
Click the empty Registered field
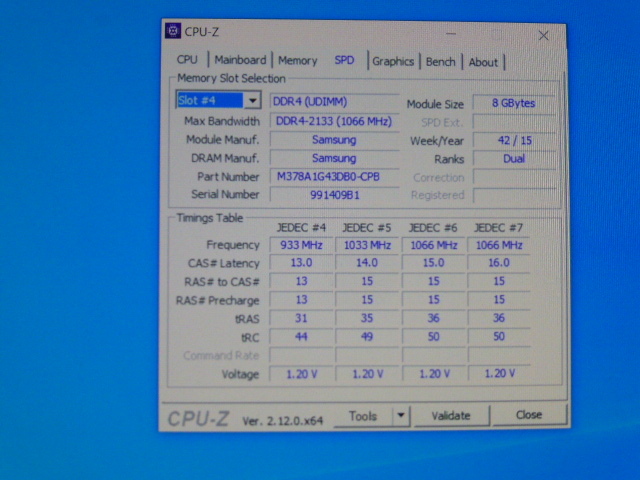[514, 195]
